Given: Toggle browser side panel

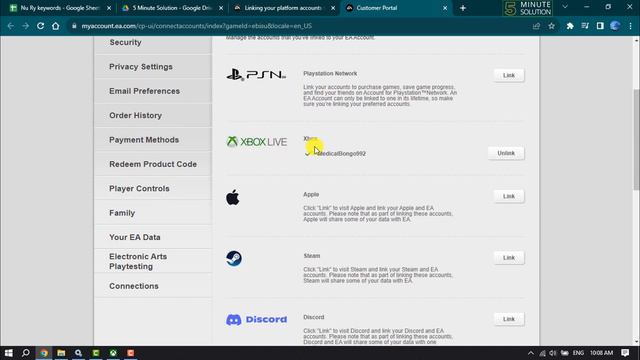Looking at the screenshot, I should point(600,26).
